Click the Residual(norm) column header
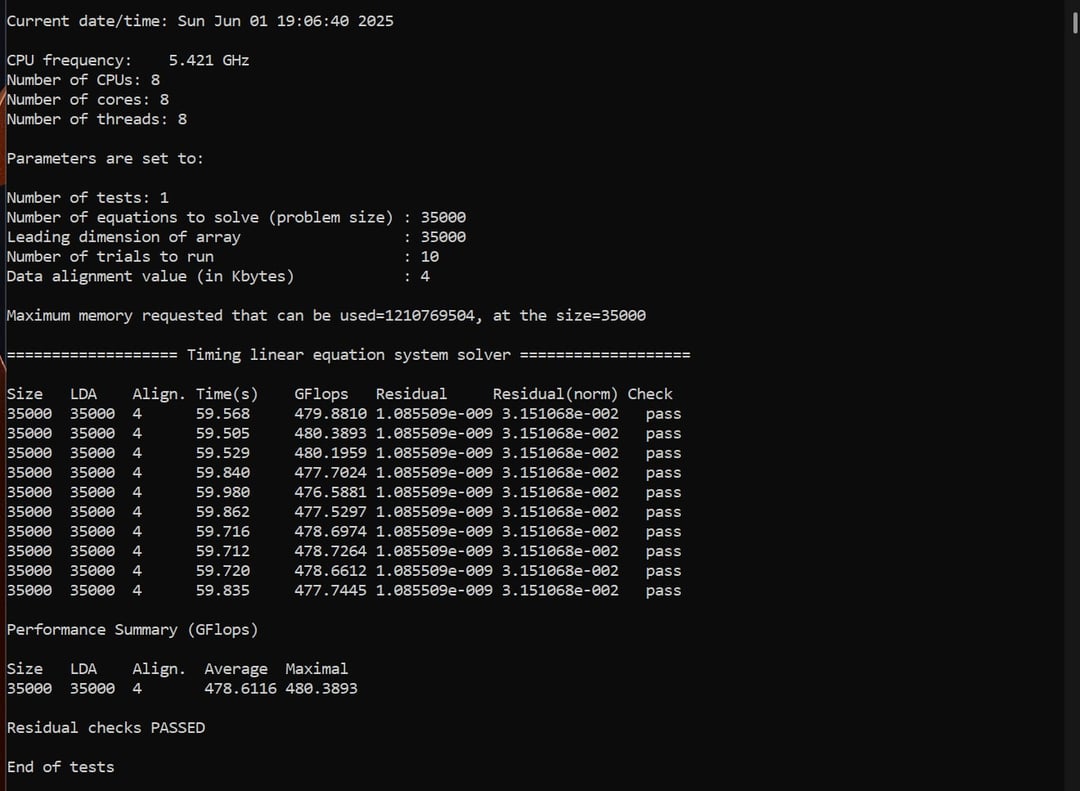The image size is (1080, 791). click(x=555, y=394)
